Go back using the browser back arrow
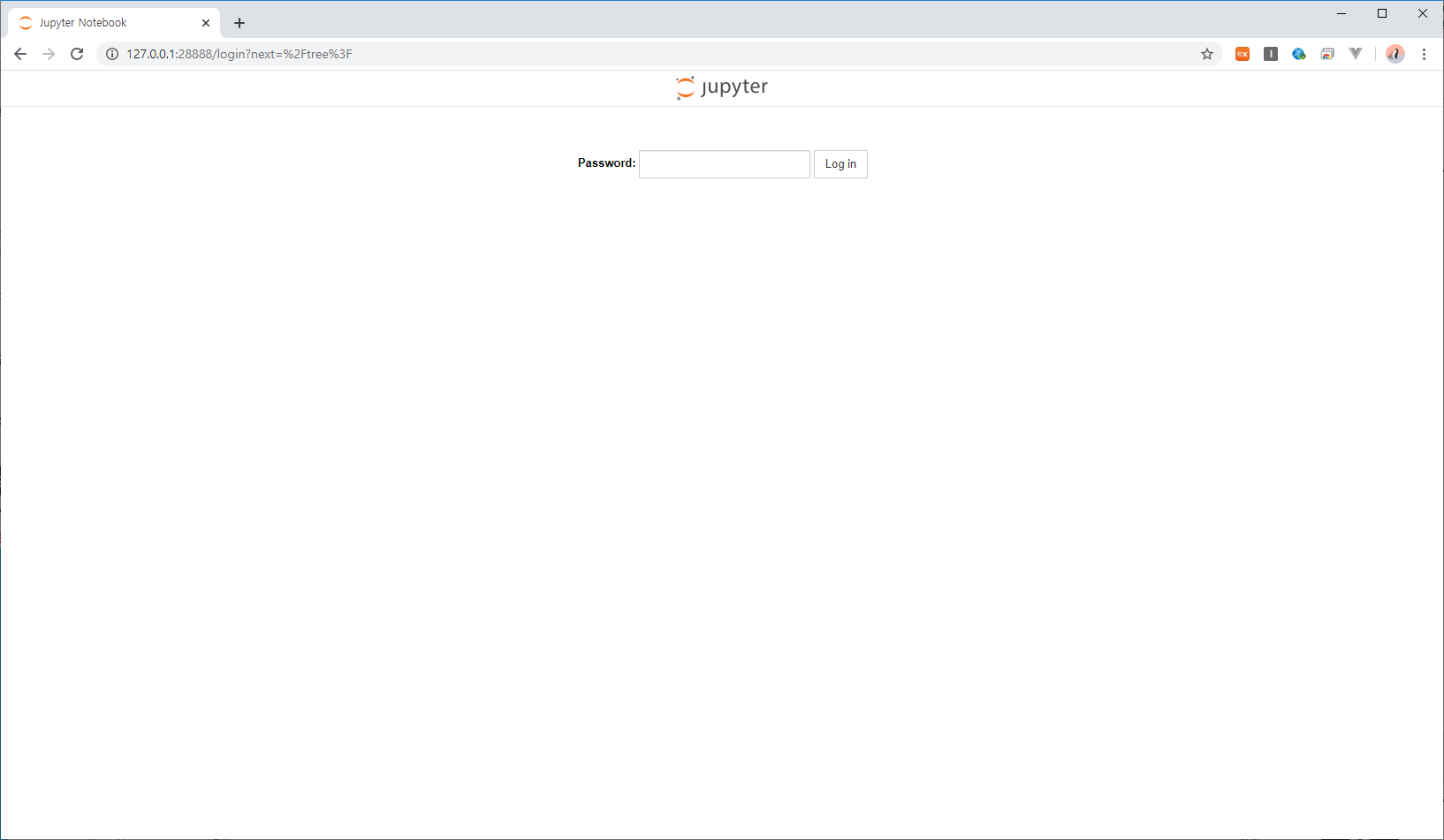The image size is (1444, 840). (20, 54)
